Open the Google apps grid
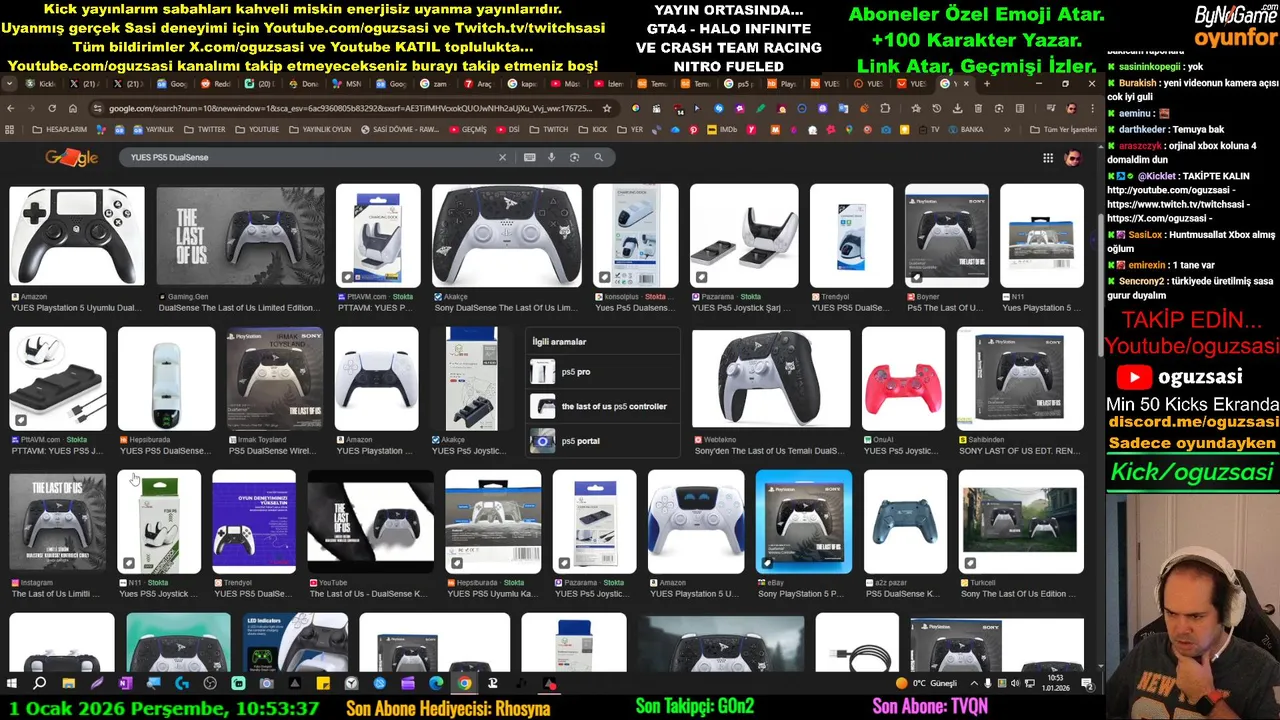Image resolution: width=1280 pixels, height=720 pixels. (x=1047, y=158)
